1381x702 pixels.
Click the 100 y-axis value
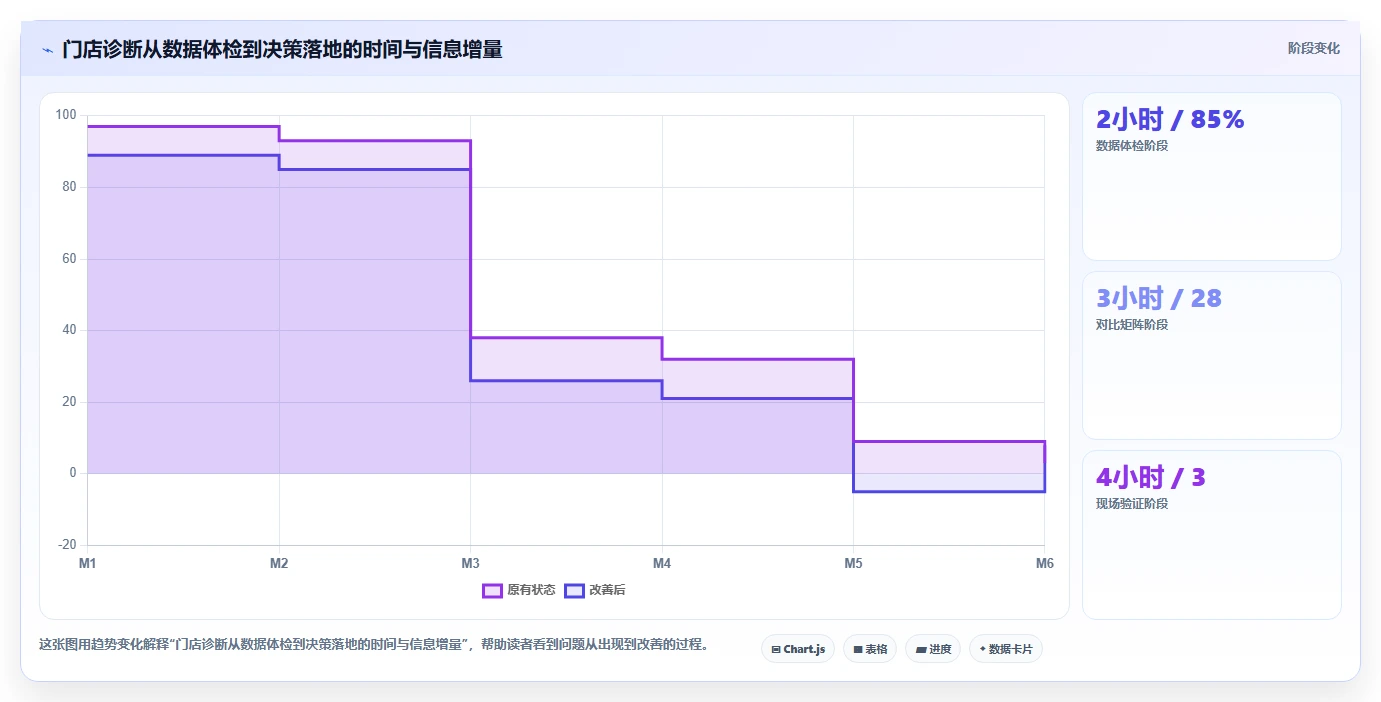pos(66,115)
